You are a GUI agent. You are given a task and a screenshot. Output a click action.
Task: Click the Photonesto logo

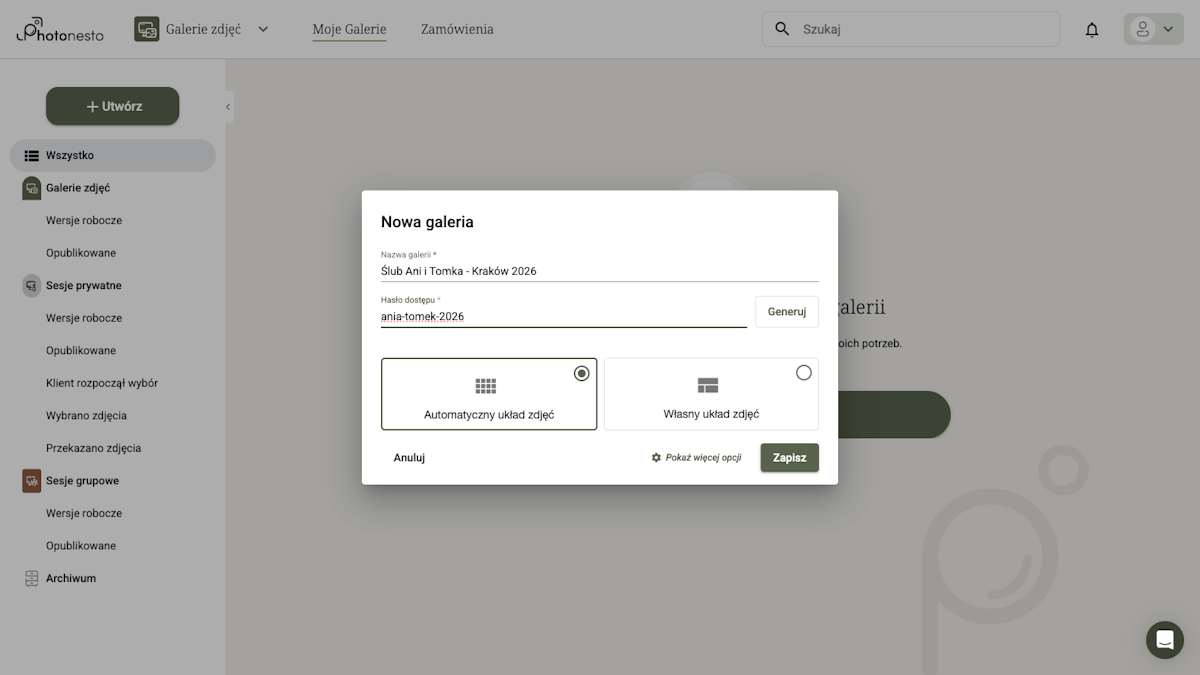60,30
